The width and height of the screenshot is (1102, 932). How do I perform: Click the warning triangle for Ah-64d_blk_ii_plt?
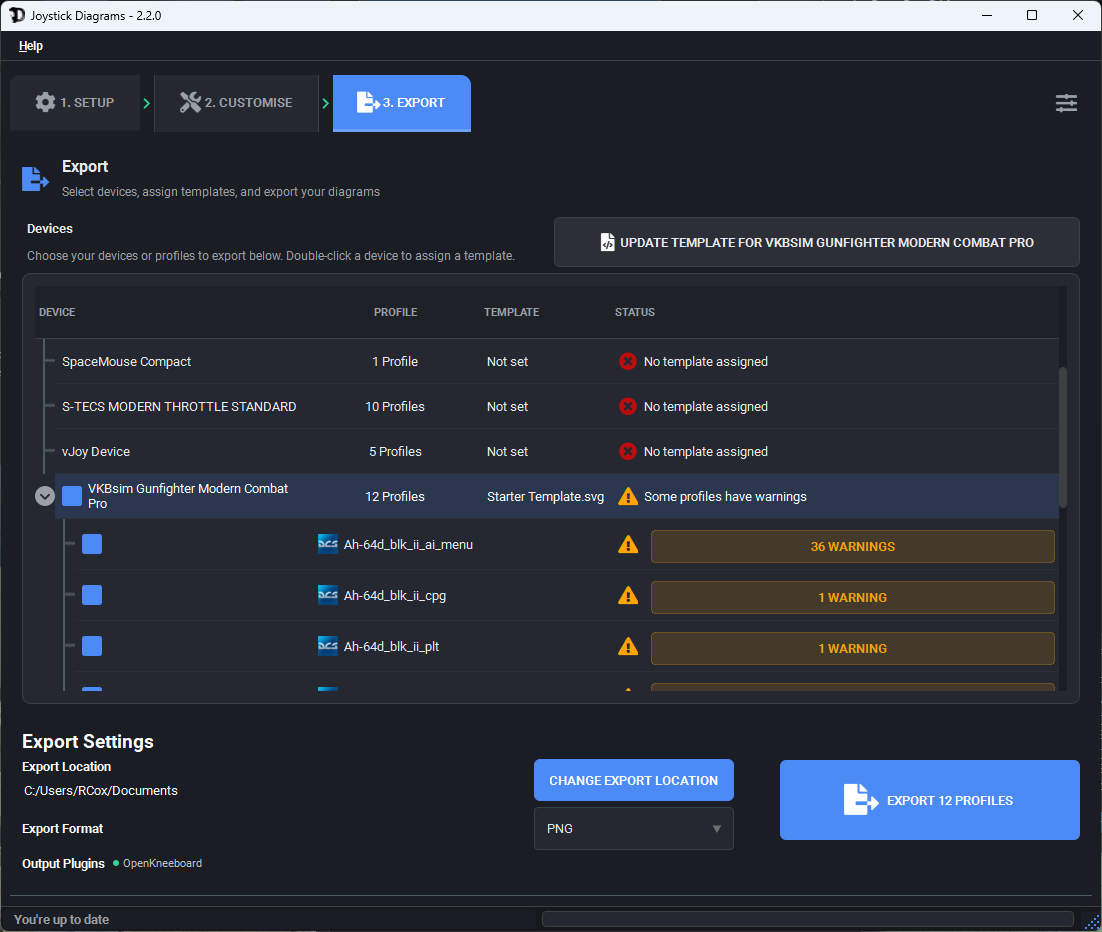[x=628, y=646]
